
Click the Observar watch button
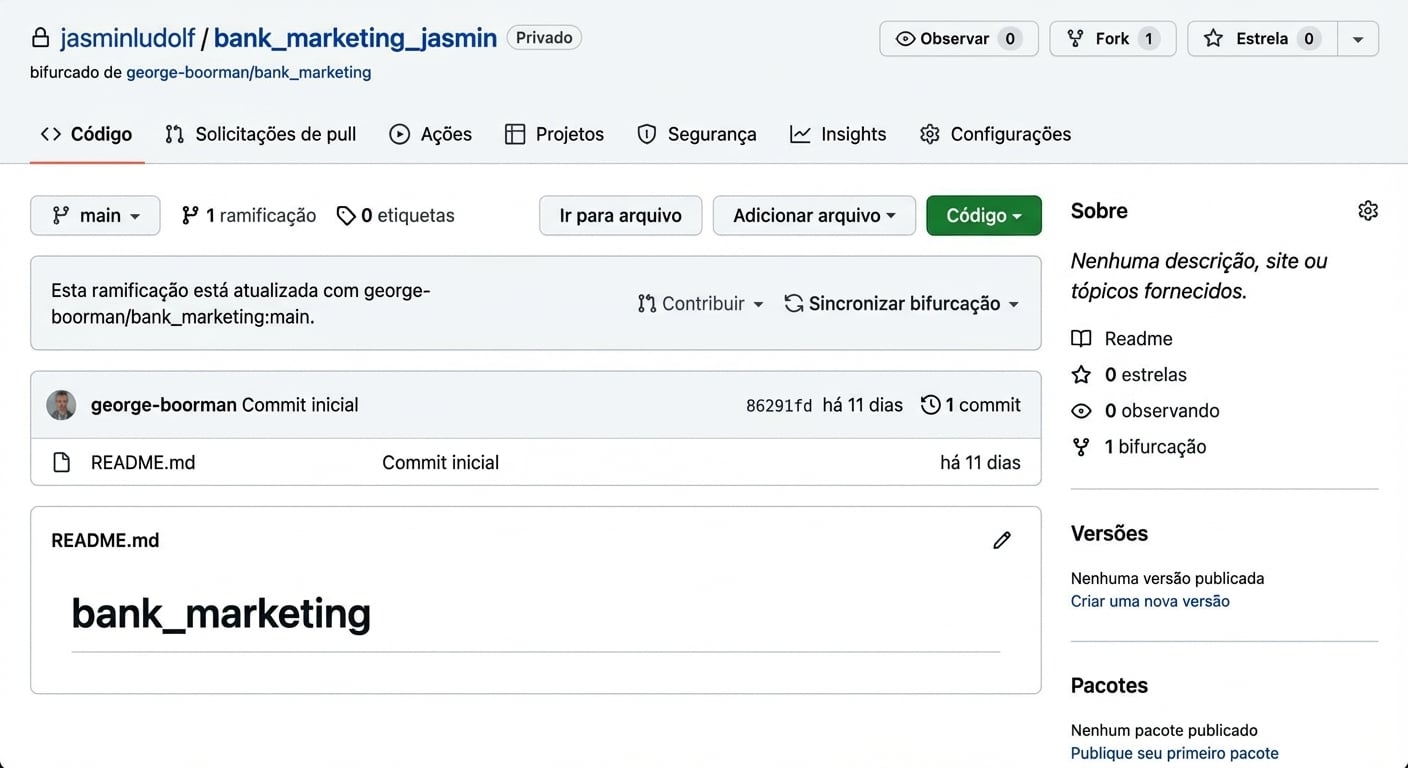point(958,39)
